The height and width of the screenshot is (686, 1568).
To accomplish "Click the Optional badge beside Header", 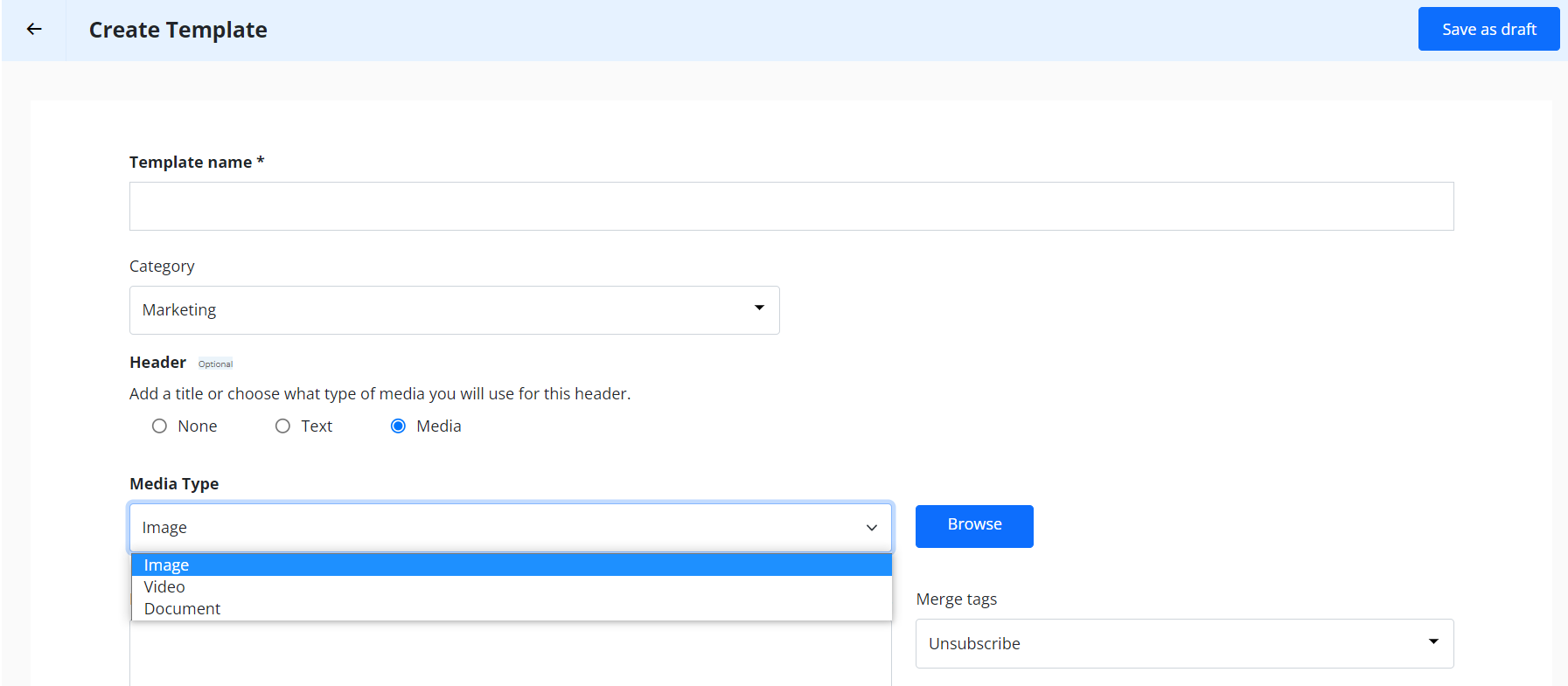I will [x=215, y=364].
